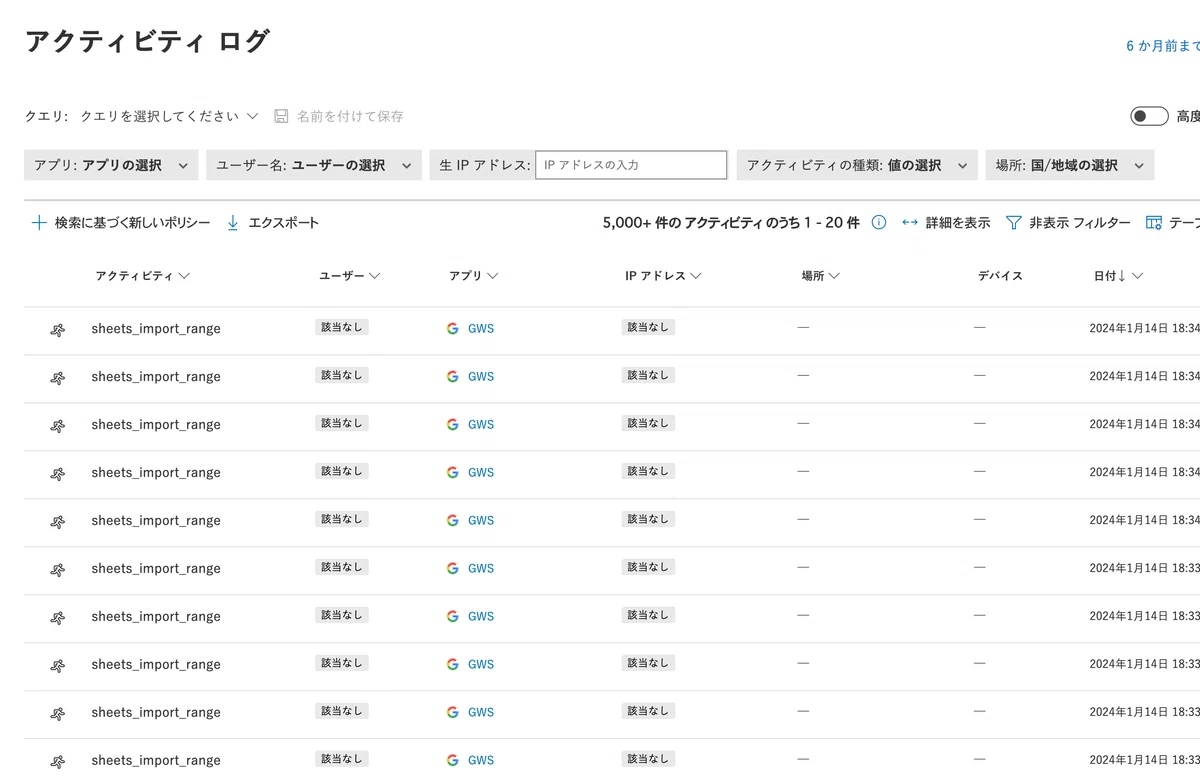Open the ユーザーの選択 filter dropdown
The image size is (1200, 778).
(314, 165)
